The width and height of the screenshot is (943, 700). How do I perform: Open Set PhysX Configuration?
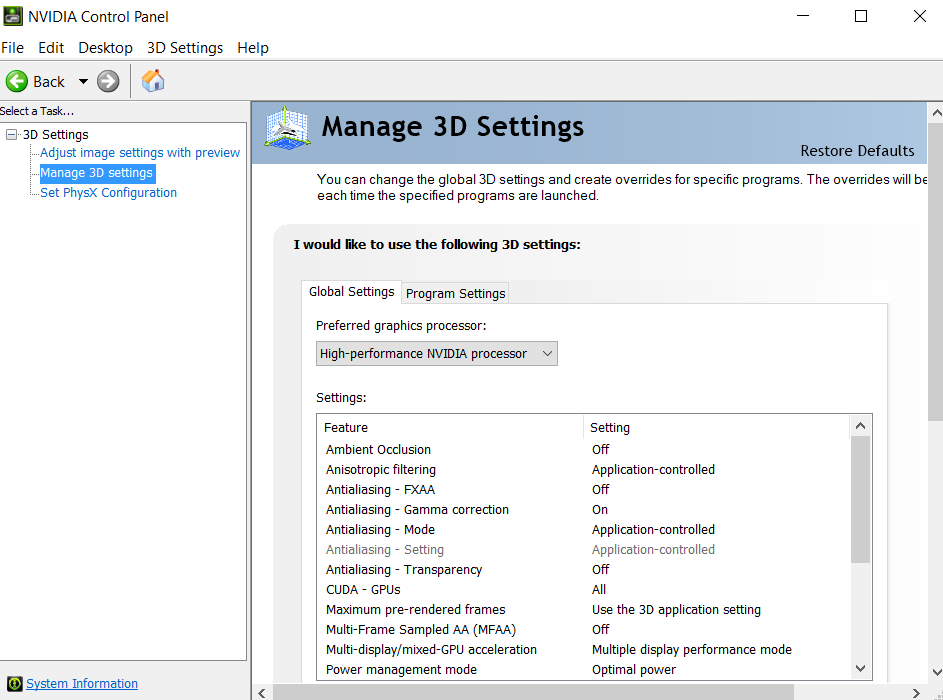tap(108, 193)
